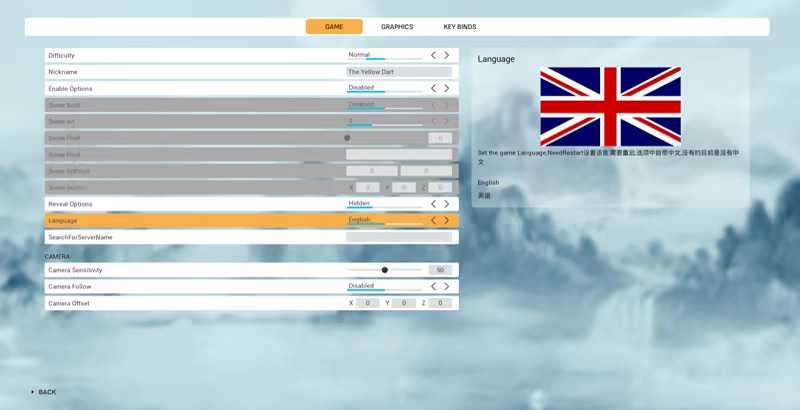This screenshot has width=800, height=410.
Task: Click the British flag language image
Action: click(x=610, y=107)
